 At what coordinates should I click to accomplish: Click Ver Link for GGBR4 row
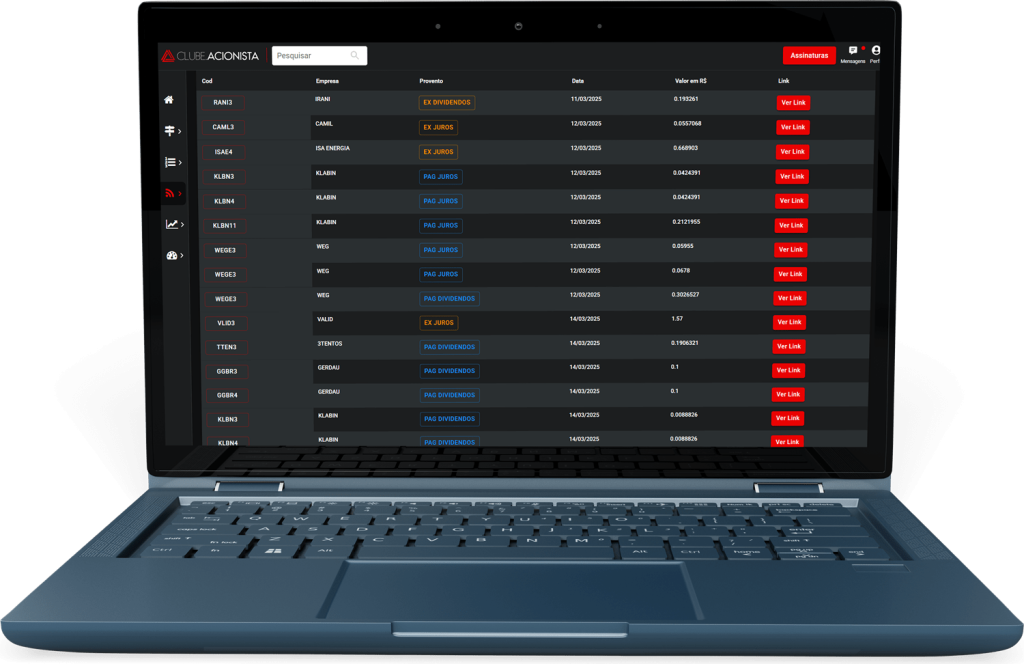click(788, 394)
